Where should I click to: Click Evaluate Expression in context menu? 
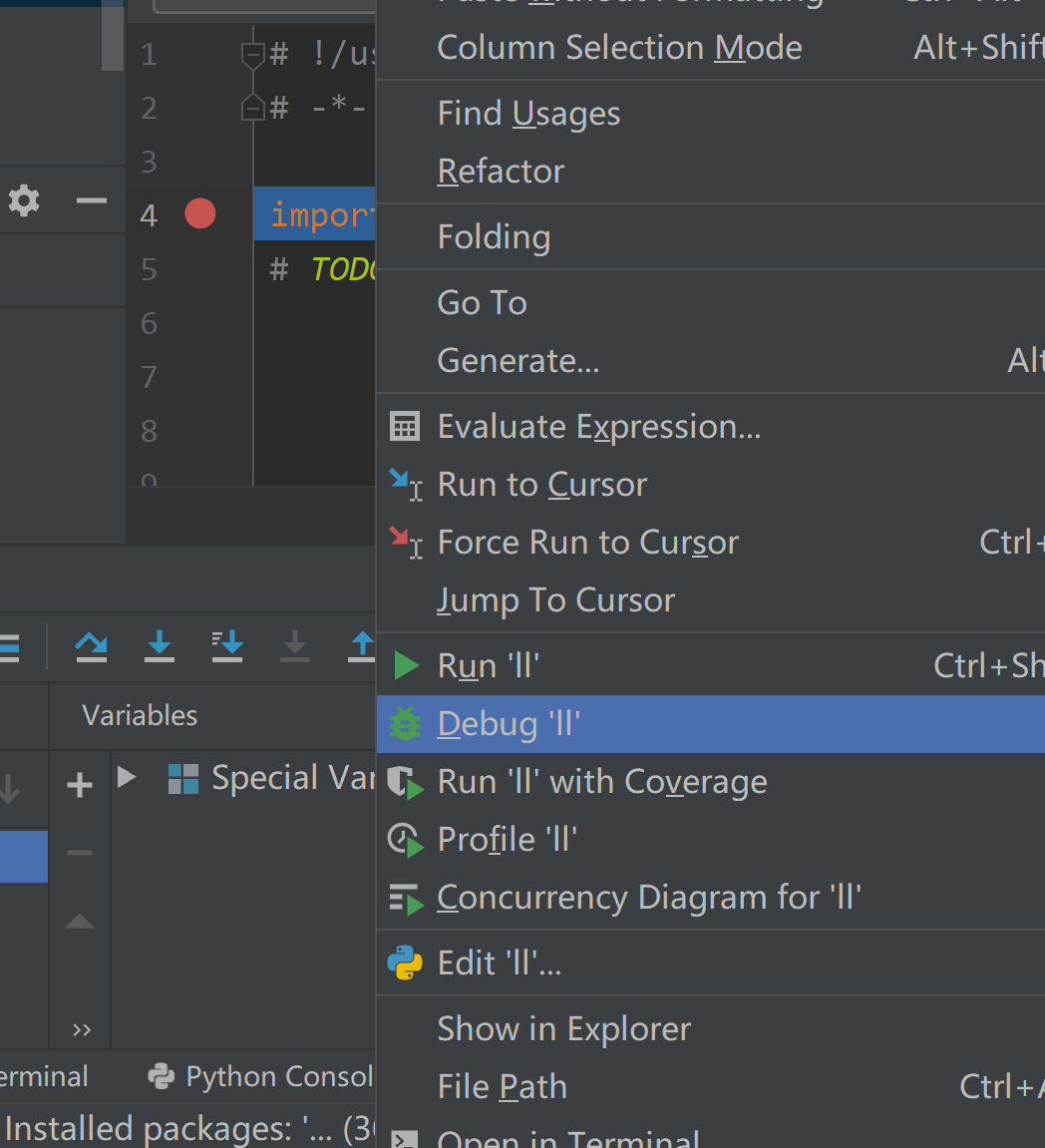(598, 427)
